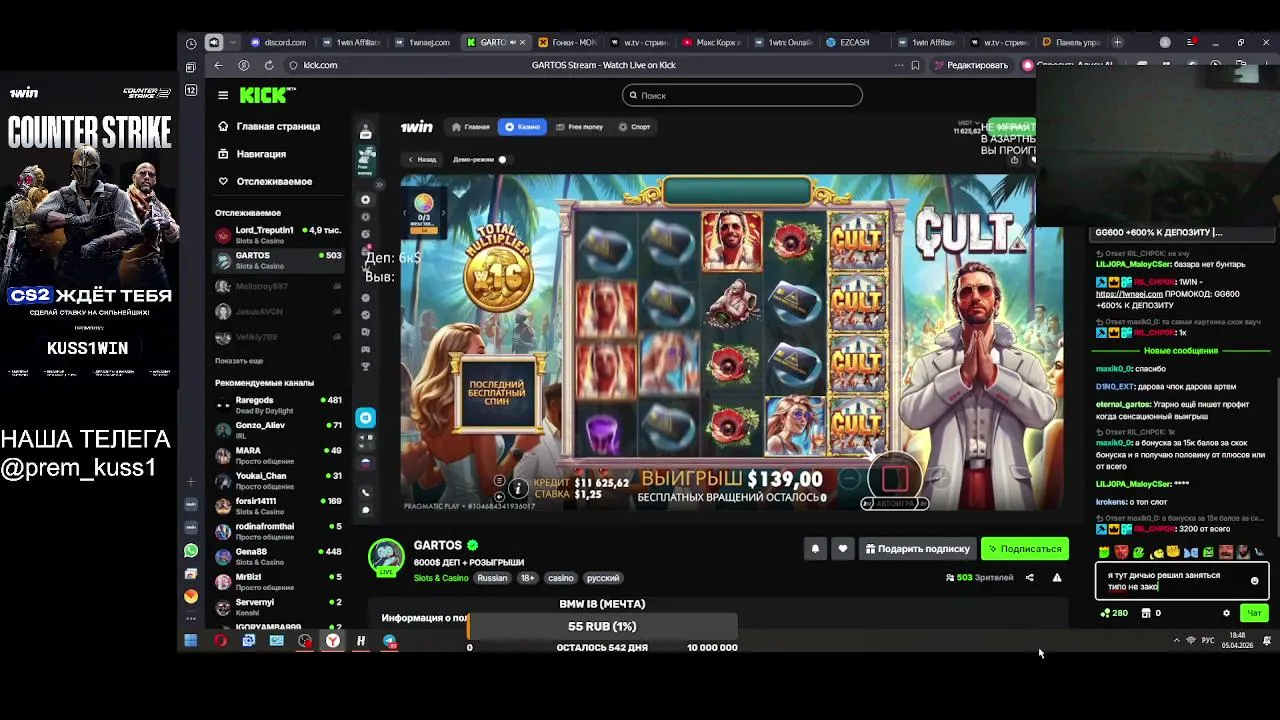Viewport: 1280px width, 720px height.
Task: Click the green Подписаться button
Action: click(1025, 549)
